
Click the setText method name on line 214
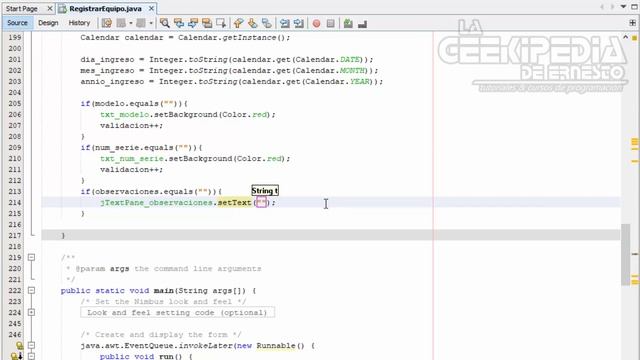click(x=234, y=202)
